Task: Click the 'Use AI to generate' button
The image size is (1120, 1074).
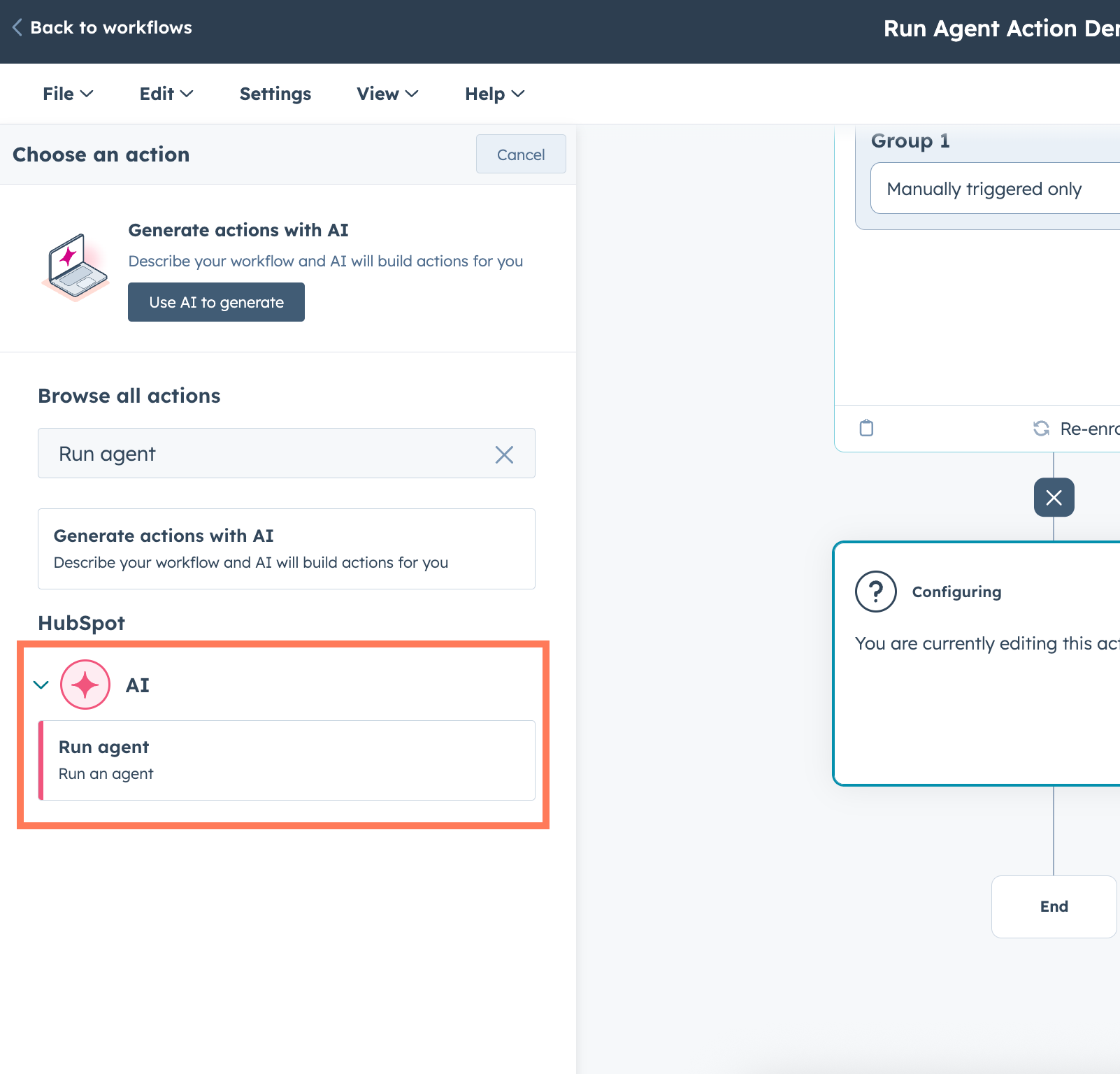Action: 216,302
